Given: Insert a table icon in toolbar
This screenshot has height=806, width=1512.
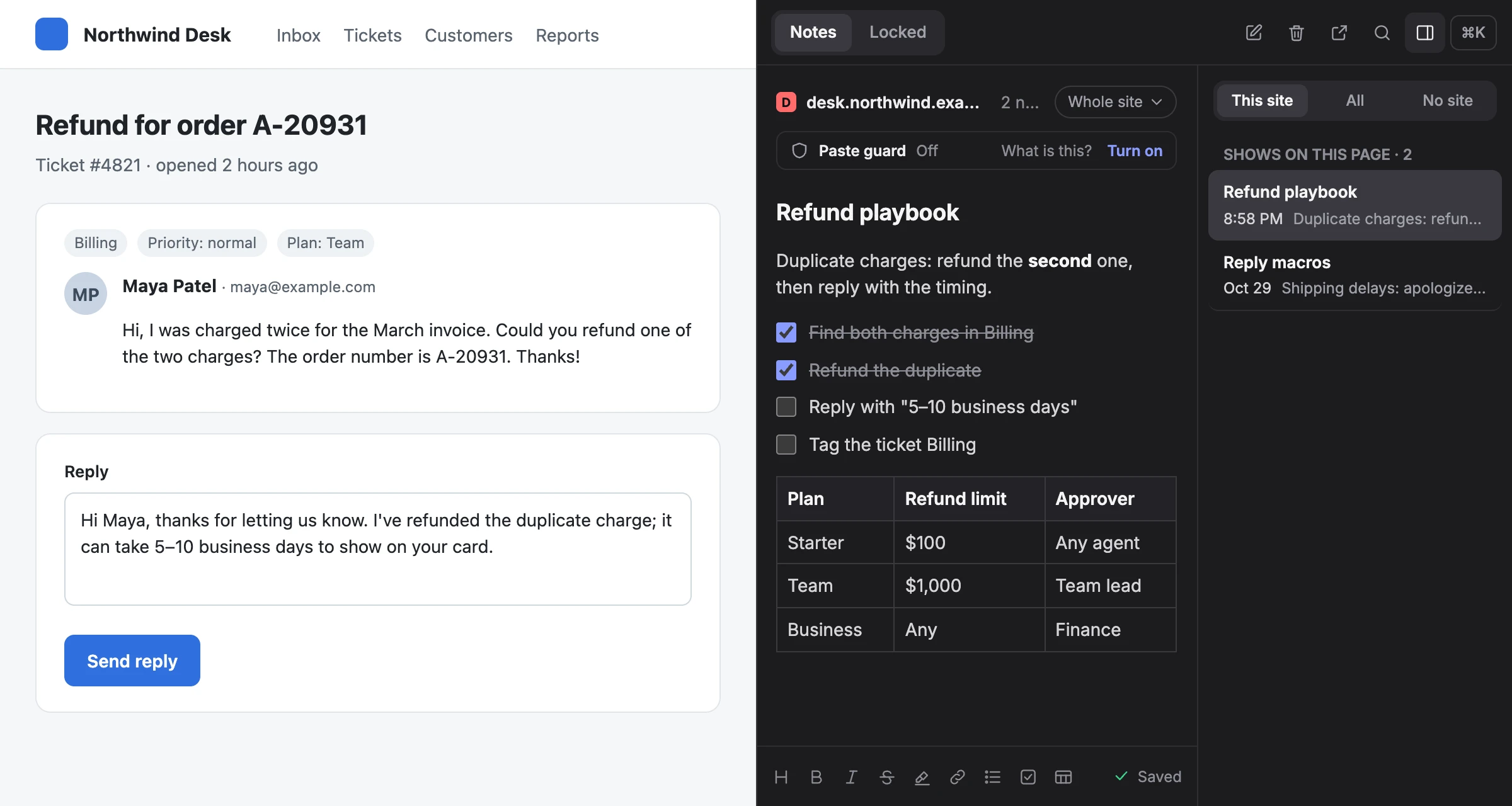Looking at the screenshot, I should tap(1063, 777).
